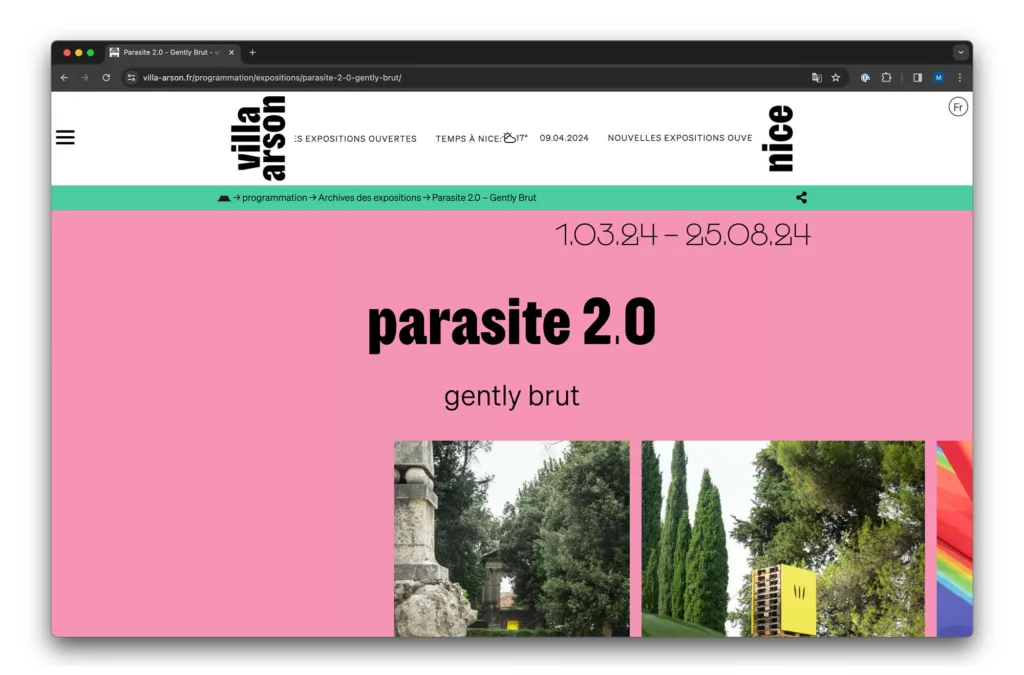
Task: Toggle the browser side panel
Action: (x=917, y=78)
